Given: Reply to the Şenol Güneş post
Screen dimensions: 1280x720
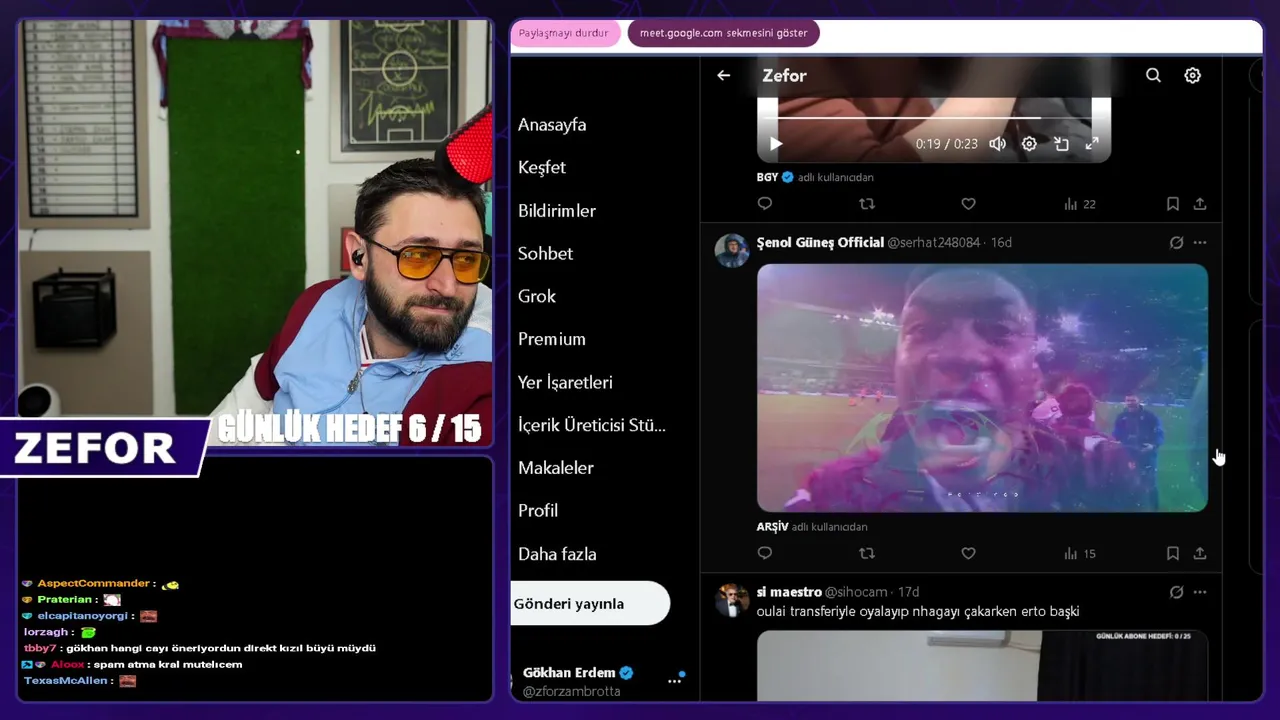Looking at the screenshot, I should click(765, 553).
